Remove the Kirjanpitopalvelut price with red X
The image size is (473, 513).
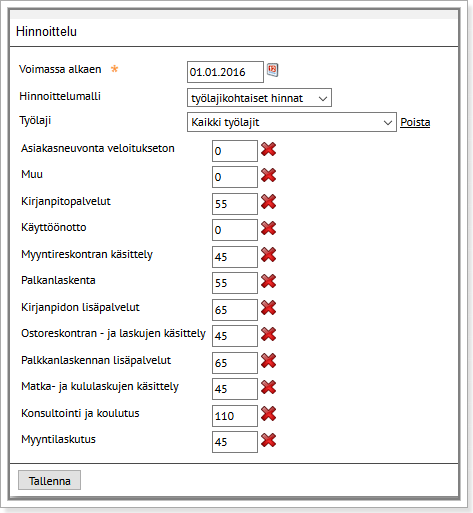click(268, 202)
